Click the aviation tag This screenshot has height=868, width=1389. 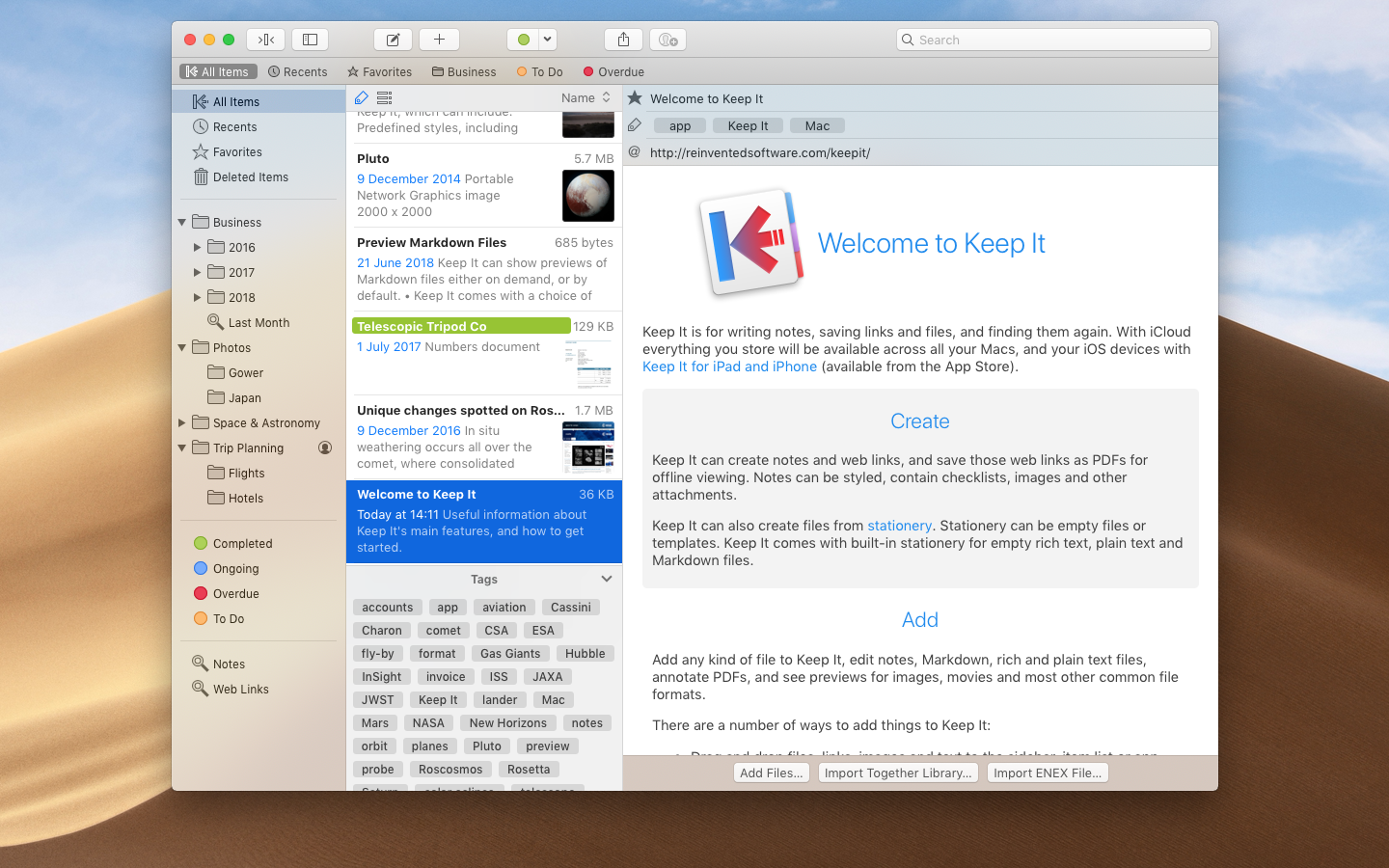tap(504, 607)
